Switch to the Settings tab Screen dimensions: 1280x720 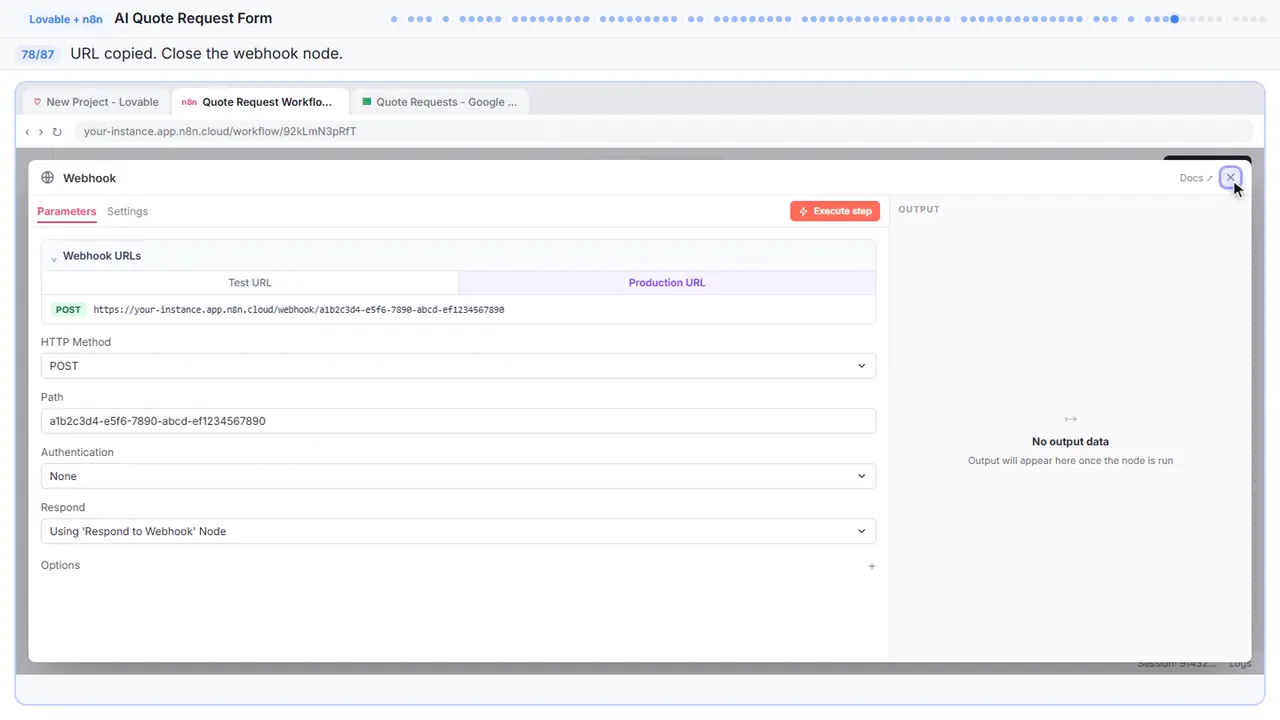pos(127,211)
